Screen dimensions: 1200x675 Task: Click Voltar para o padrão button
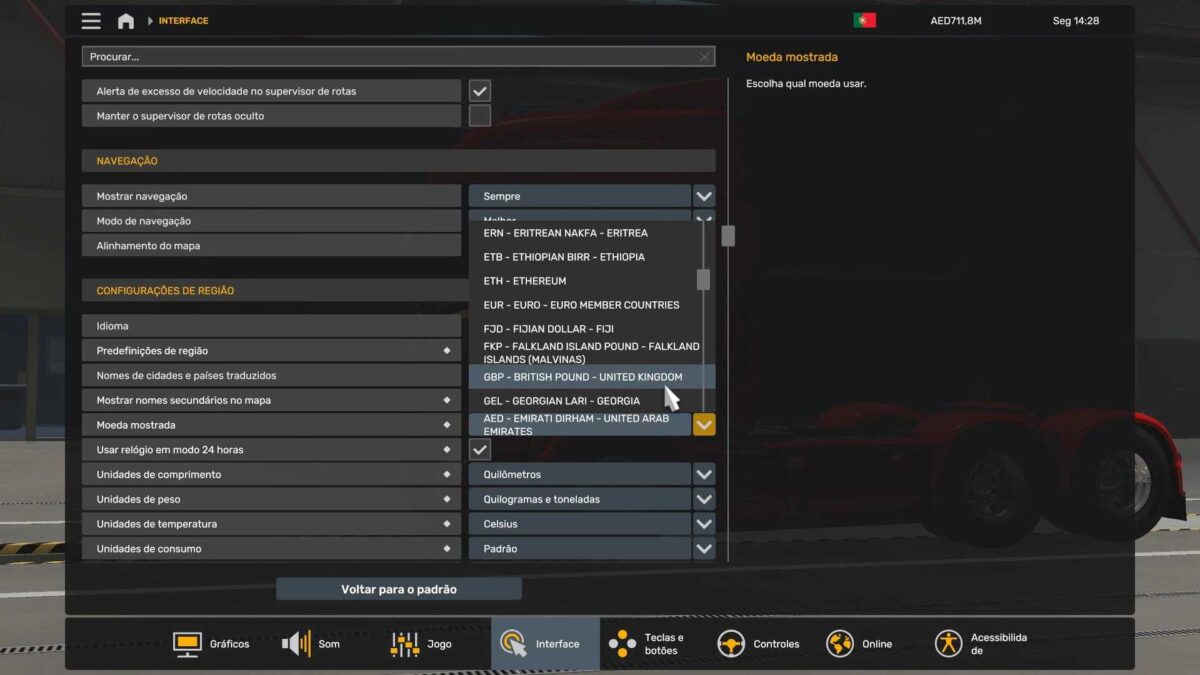tap(398, 589)
